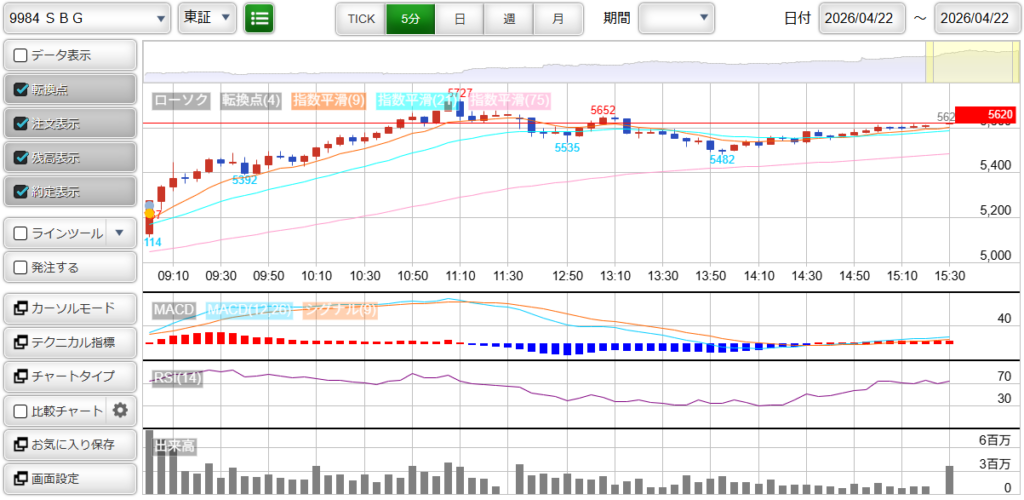This screenshot has width=1024, height=500.
Task: Open テクニカル指標 settings popup
Action: coord(69,342)
